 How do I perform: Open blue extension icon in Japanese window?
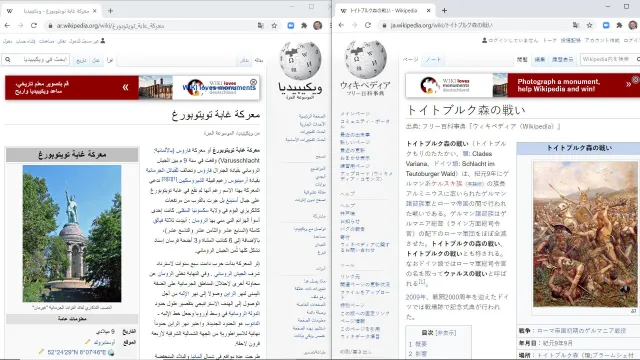pos(606,25)
